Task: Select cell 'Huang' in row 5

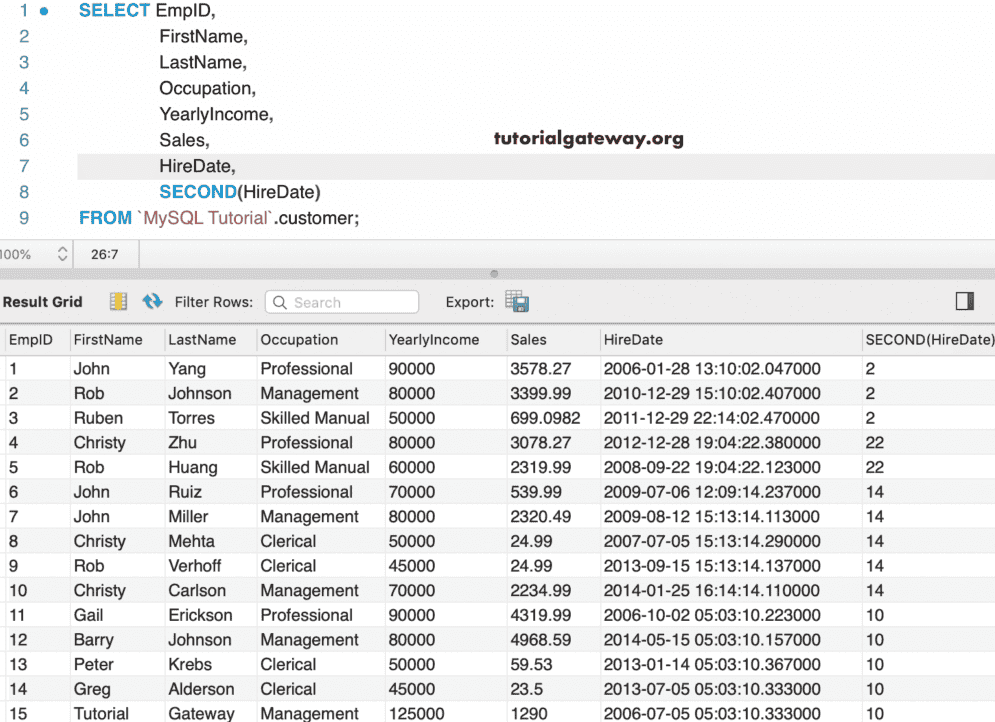Action: [x=192, y=468]
